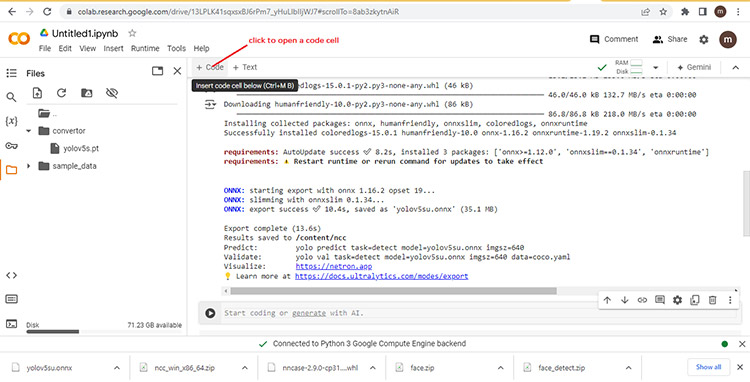This screenshot has width=750, height=382.
Task: Open more cell actions three-dot menu
Action: click(730, 300)
